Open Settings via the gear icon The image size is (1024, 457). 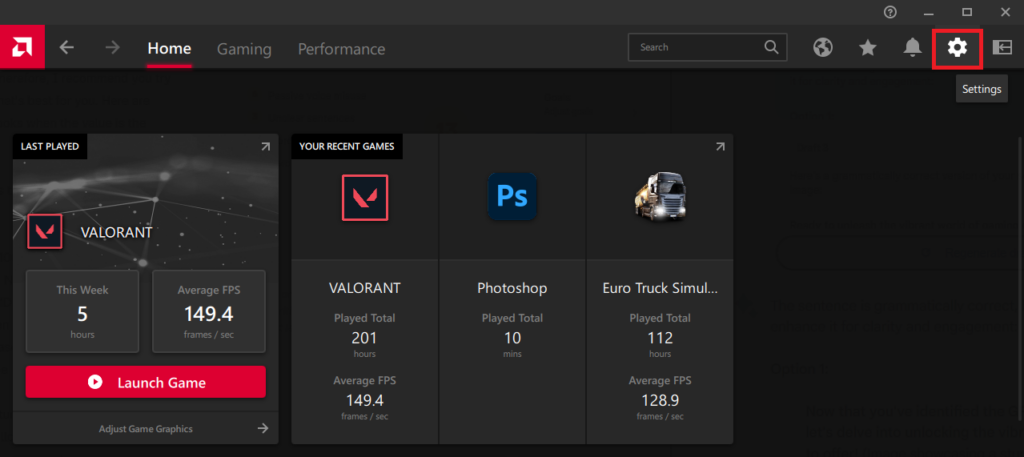(x=957, y=47)
